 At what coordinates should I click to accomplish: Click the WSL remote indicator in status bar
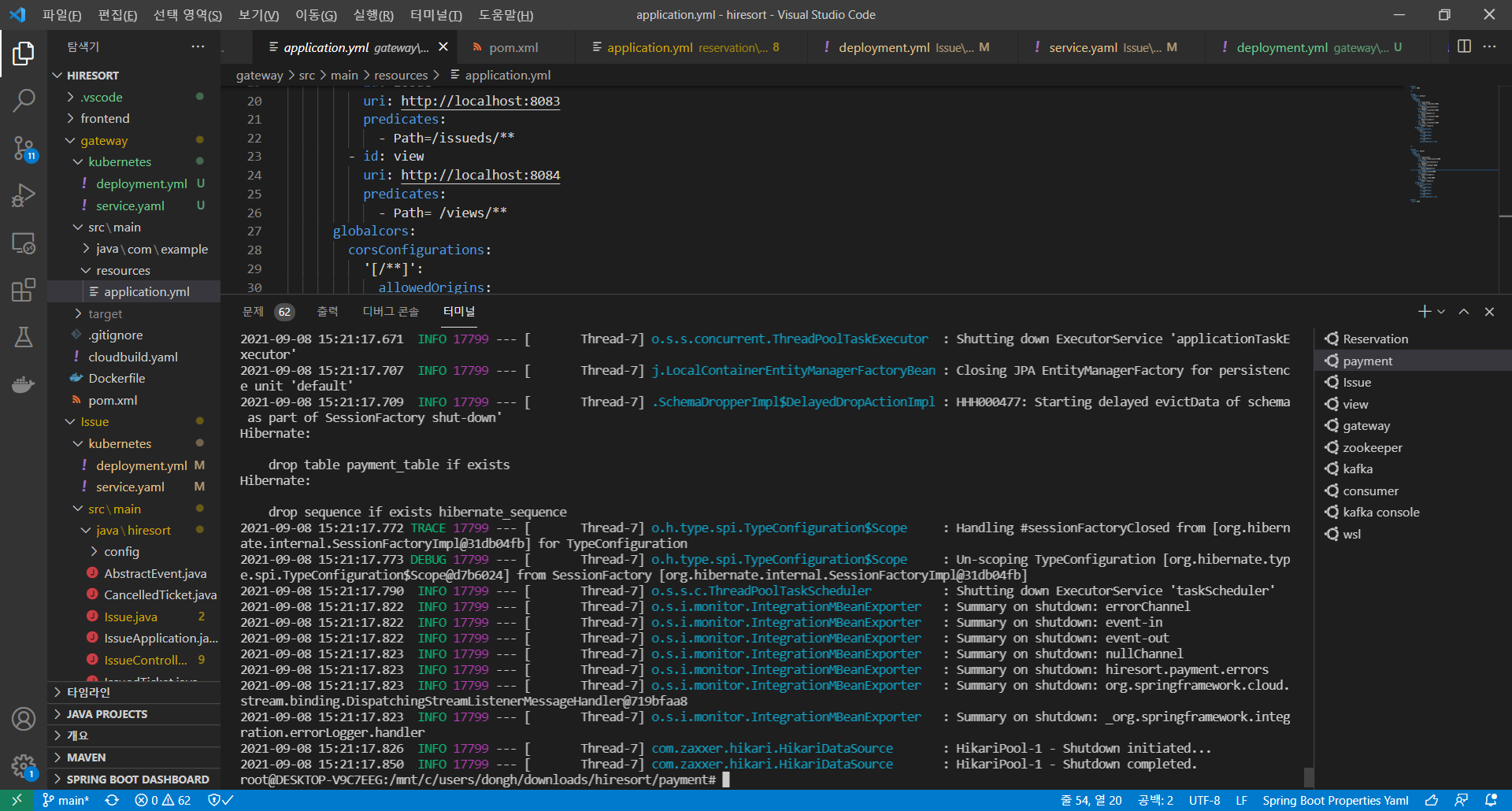tap(17, 800)
